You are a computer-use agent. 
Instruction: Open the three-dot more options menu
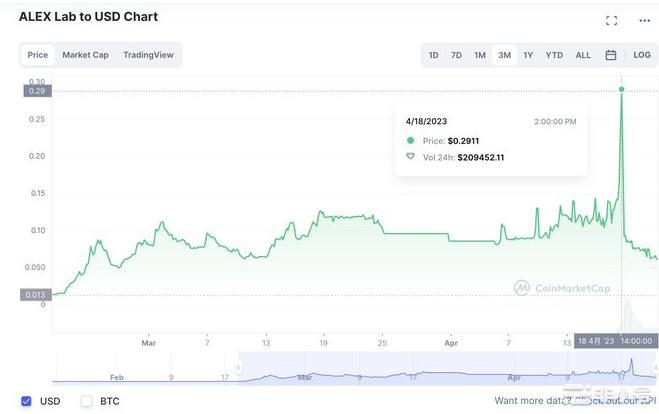point(643,20)
